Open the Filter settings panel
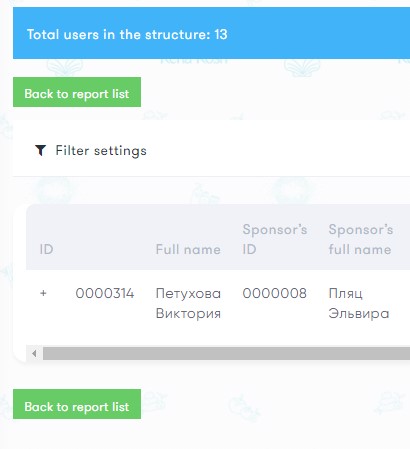The width and height of the screenshot is (410, 449). pyautogui.click(x=91, y=151)
